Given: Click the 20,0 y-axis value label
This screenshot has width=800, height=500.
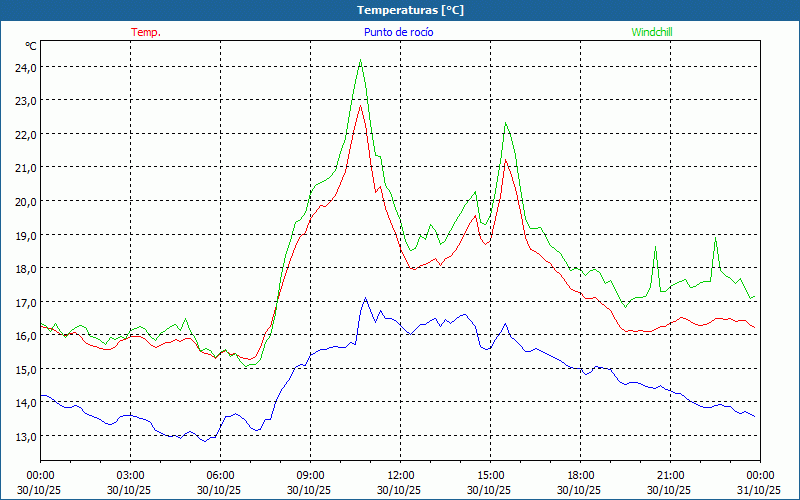Looking at the screenshot, I should (26, 201).
